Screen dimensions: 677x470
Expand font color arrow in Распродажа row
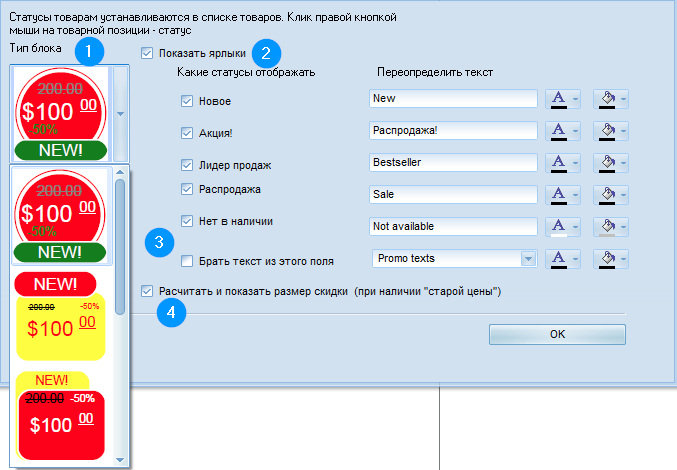(x=575, y=195)
